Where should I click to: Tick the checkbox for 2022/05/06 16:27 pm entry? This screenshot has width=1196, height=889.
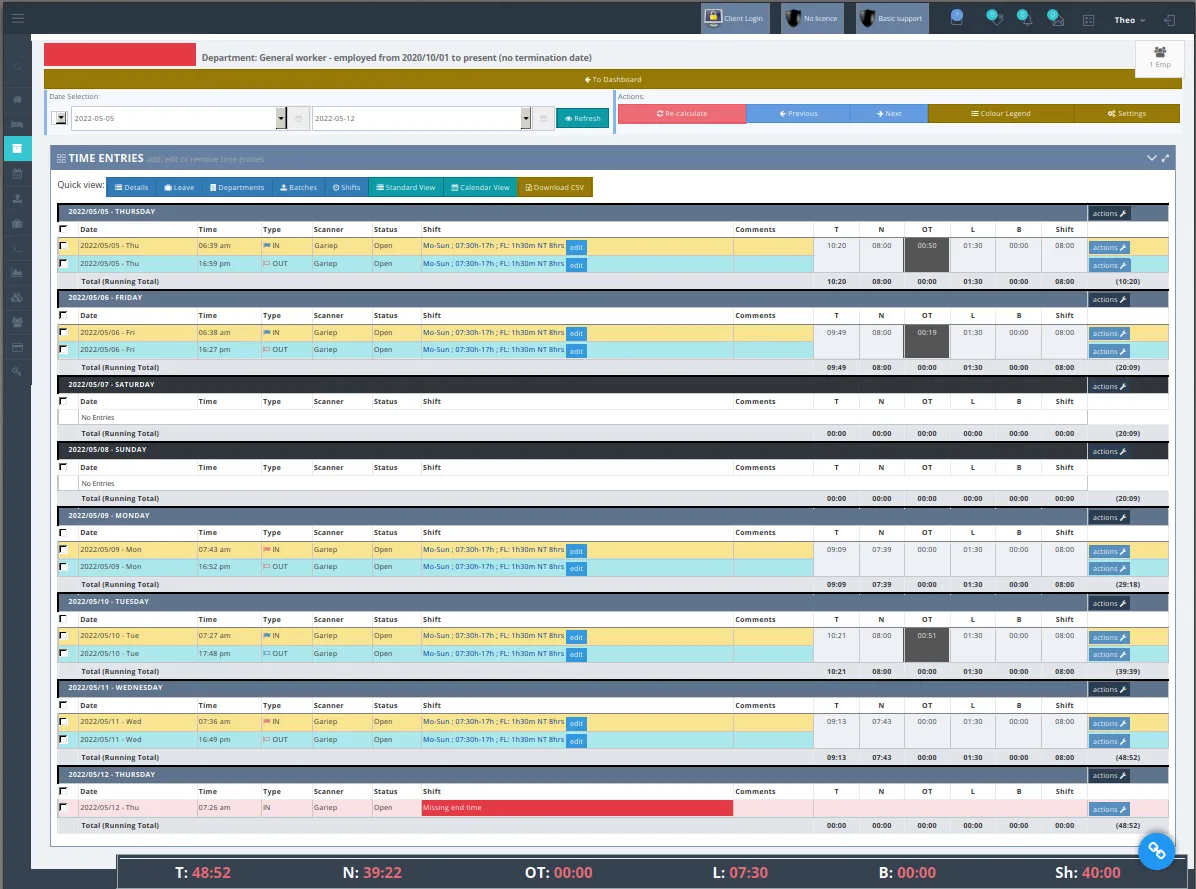[63, 349]
